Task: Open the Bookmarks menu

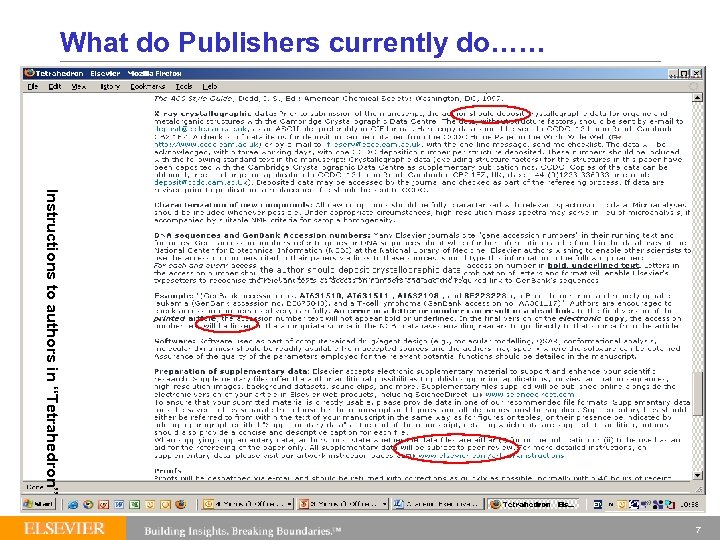Action: click(x=147, y=86)
